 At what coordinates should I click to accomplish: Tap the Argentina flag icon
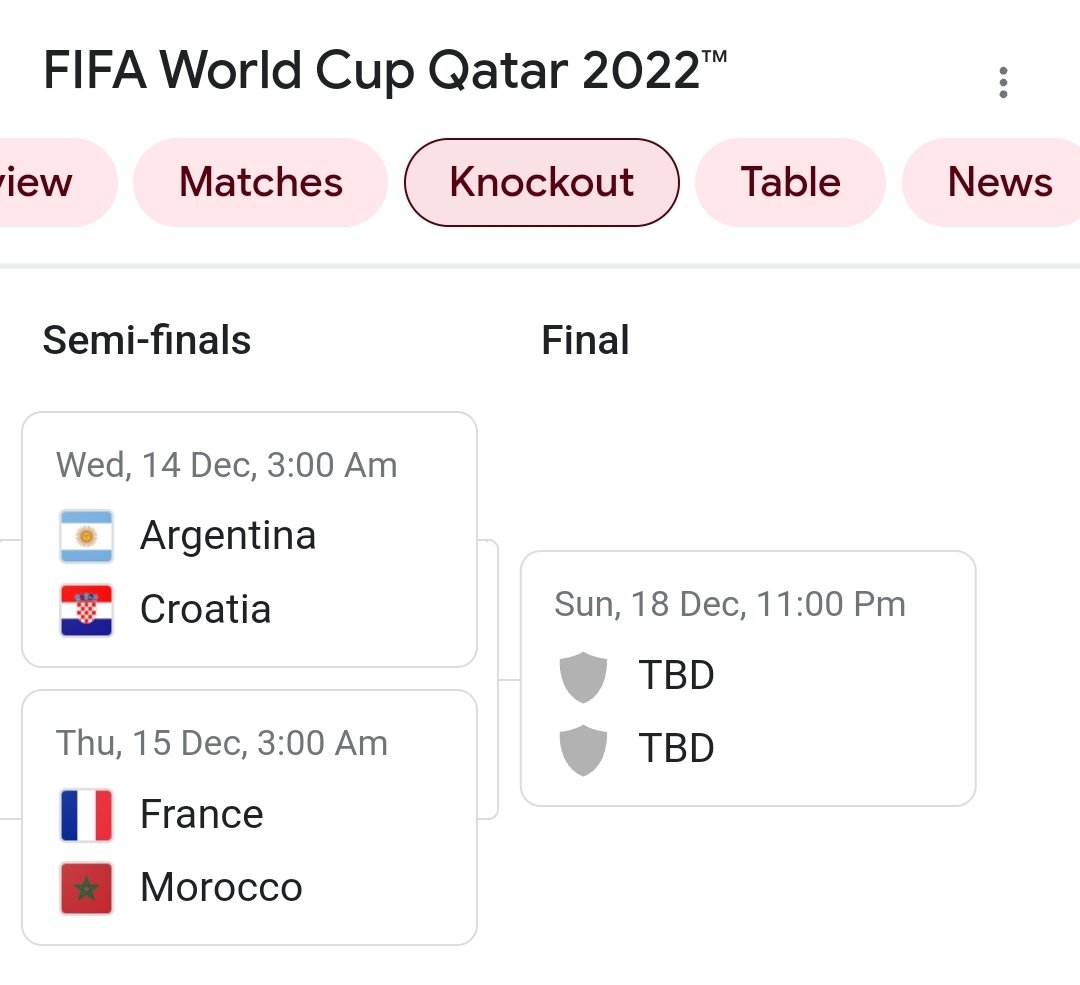(86, 536)
